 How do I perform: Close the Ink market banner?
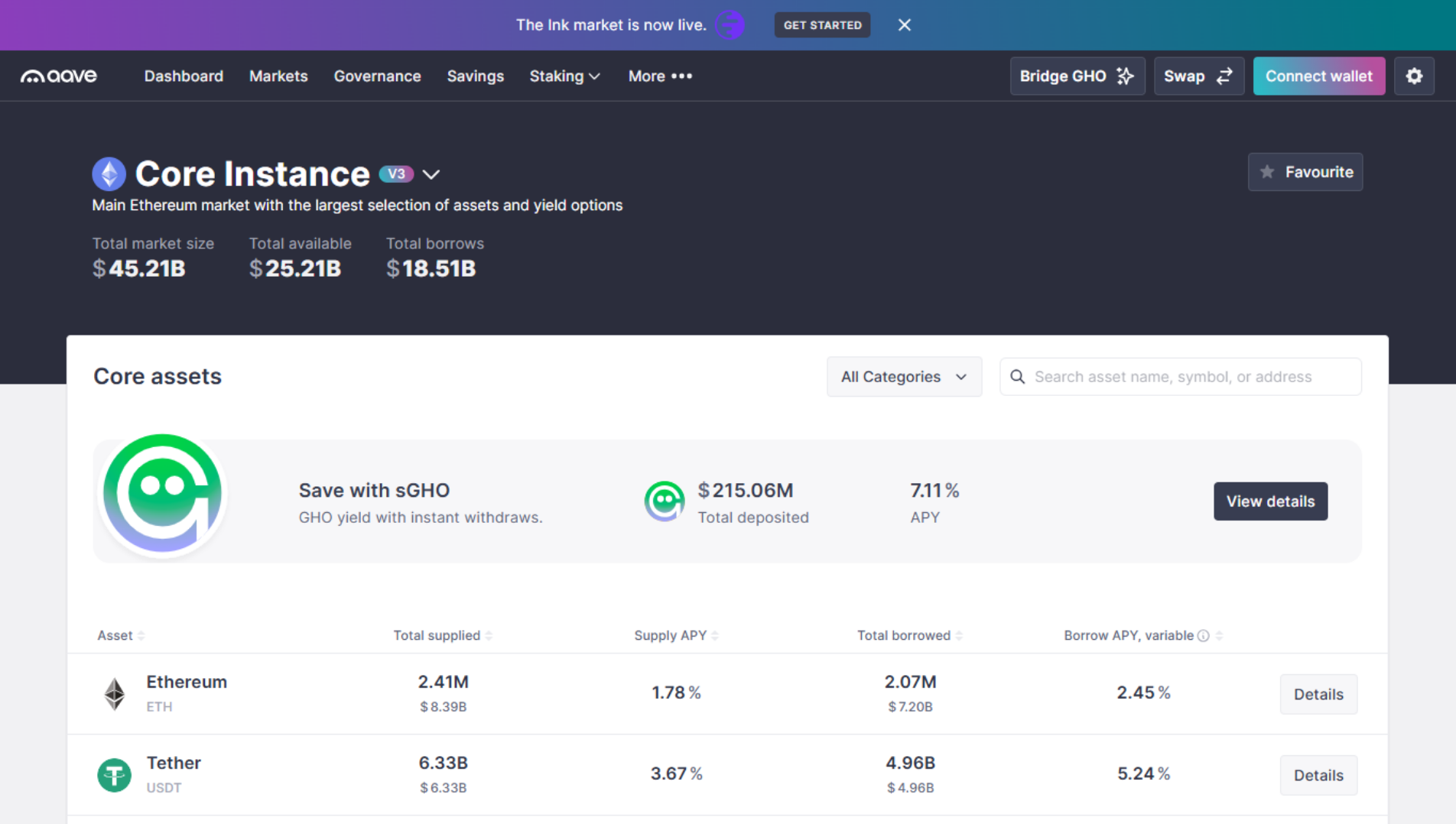tap(905, 25)
